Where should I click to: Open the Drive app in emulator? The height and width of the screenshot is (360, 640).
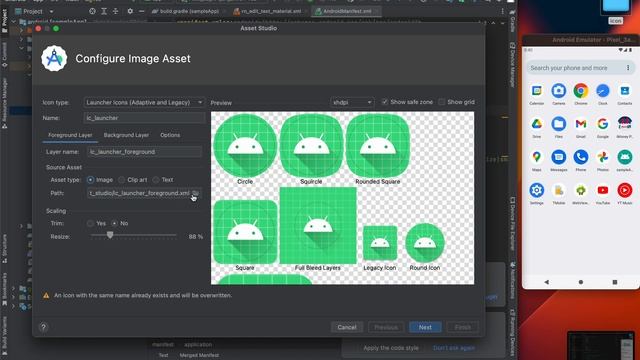pos(537,124)
